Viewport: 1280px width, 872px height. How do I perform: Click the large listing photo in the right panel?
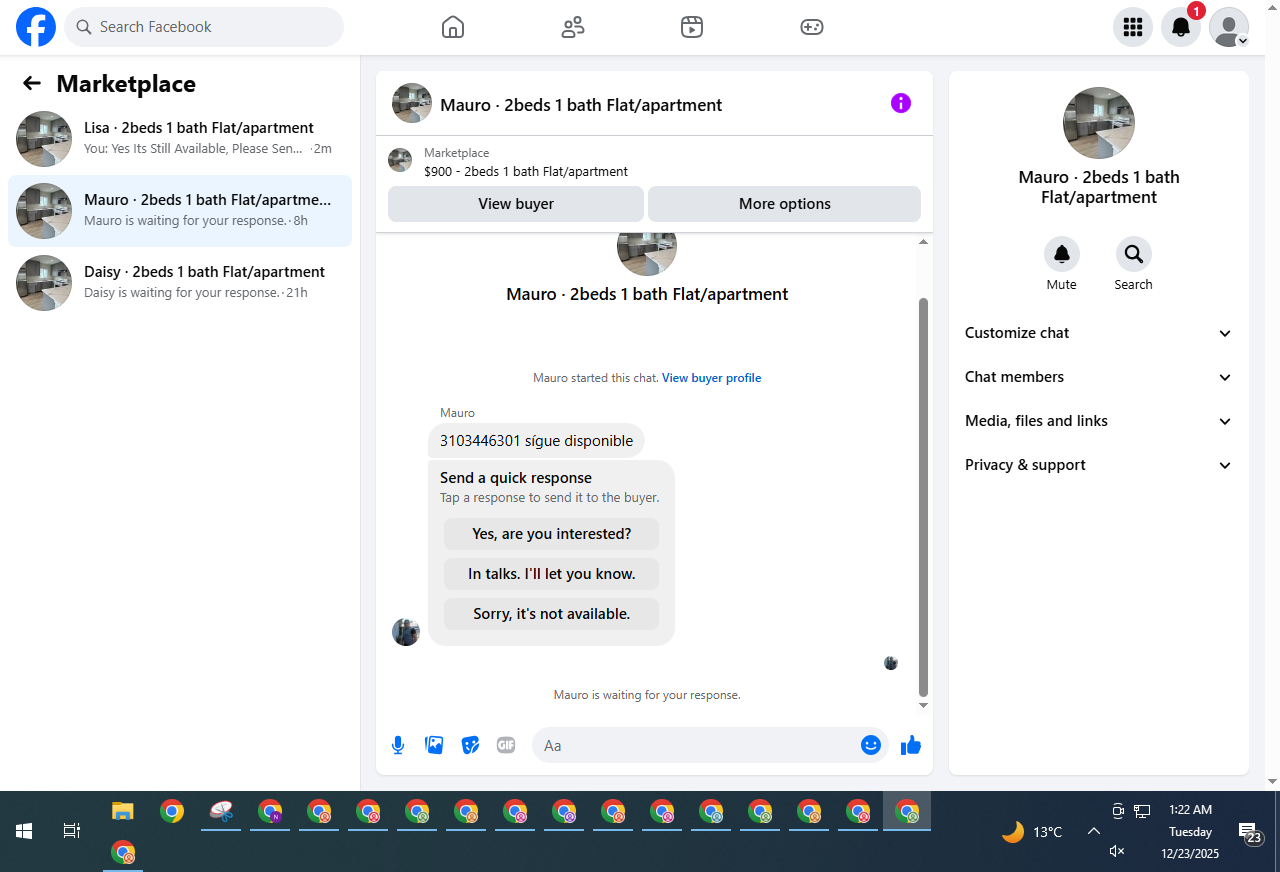pyautogui.click(x=1099, y=123)
